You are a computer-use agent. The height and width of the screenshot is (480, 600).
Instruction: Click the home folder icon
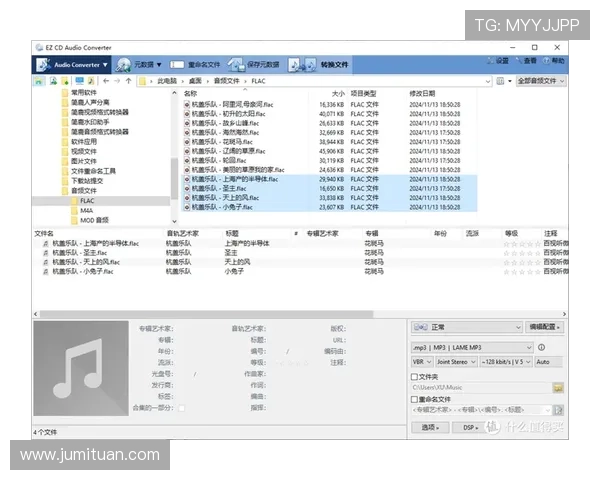(x=39, y=81)
